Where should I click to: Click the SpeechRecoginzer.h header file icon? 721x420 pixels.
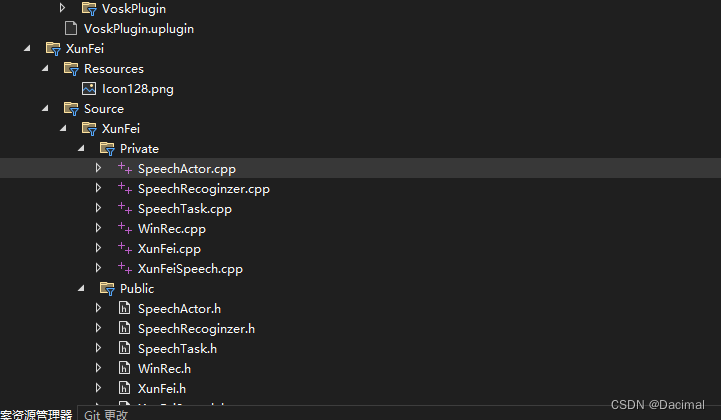[125, 329]
